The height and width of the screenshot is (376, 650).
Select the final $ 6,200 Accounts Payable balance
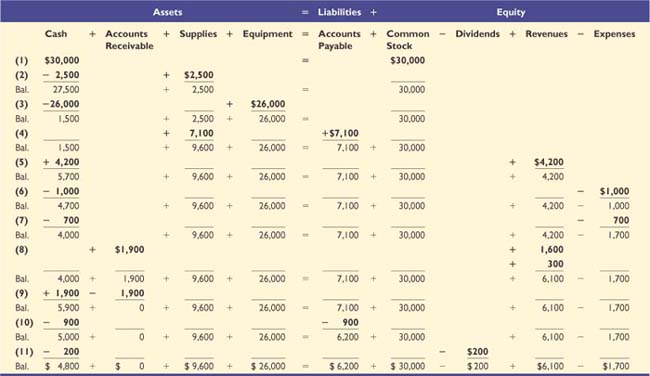344,366
